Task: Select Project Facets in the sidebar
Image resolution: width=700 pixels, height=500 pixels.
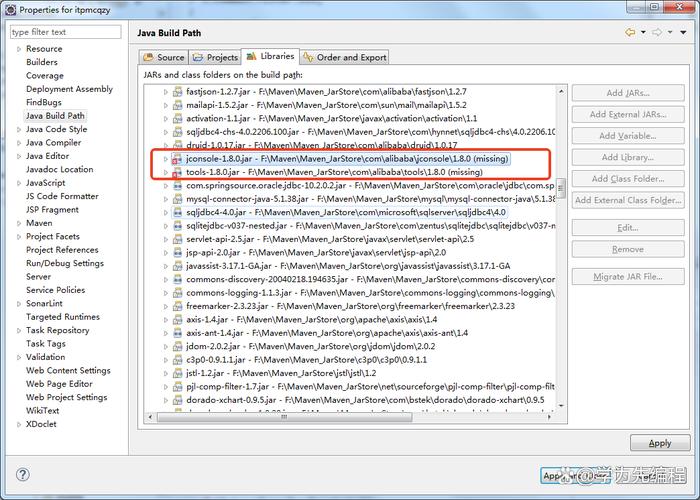Action: tap(53, 236)
